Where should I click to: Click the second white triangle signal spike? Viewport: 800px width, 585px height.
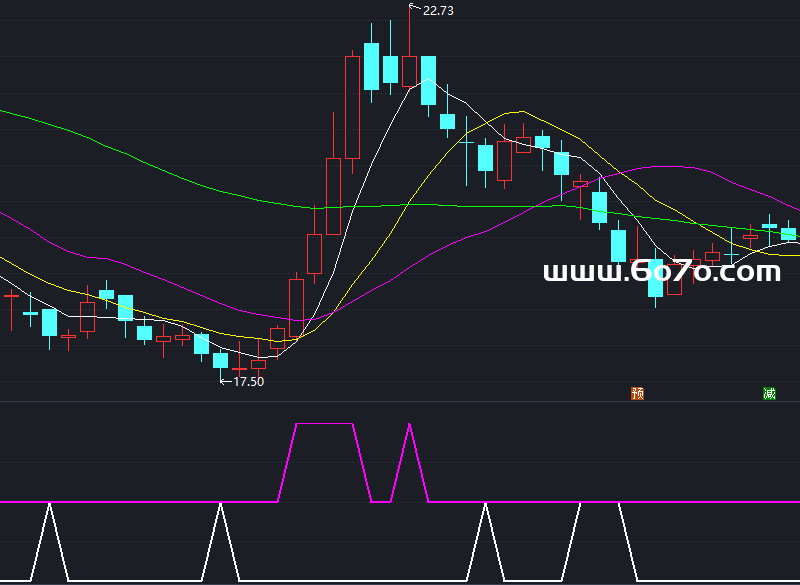[221, 508]
